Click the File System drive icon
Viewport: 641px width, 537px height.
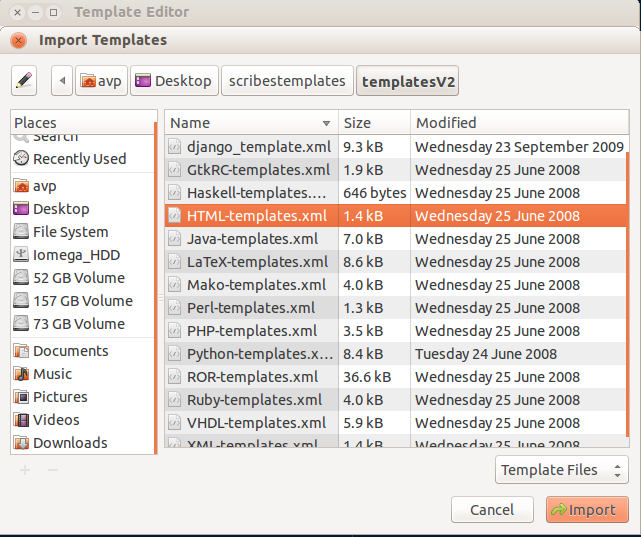pyautogui.click(x=21, y=231)
